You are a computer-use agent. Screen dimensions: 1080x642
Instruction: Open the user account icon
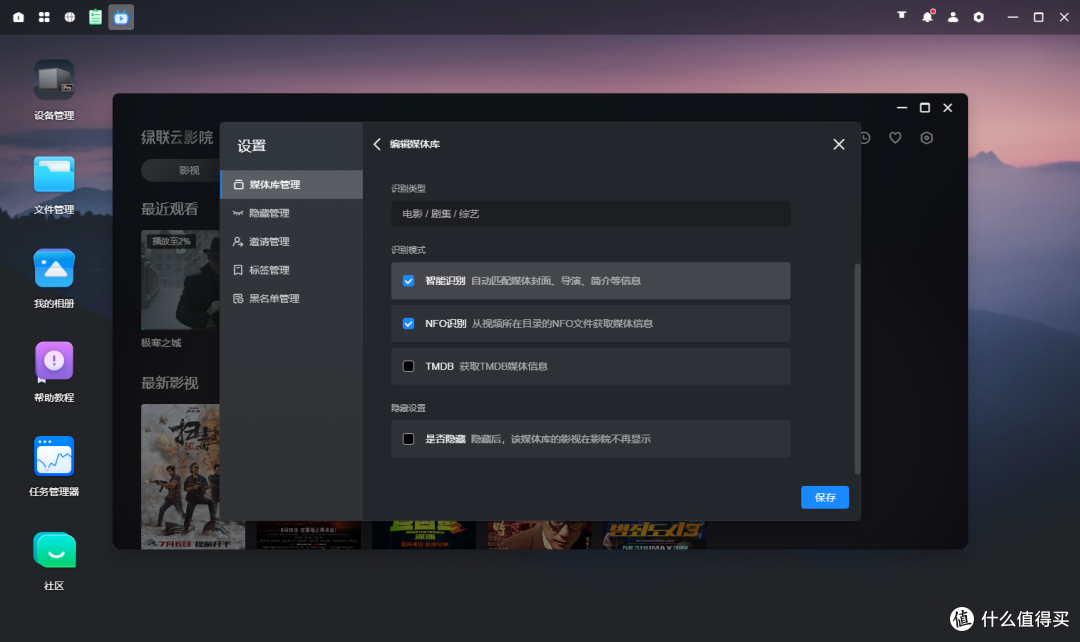[953, 17]
